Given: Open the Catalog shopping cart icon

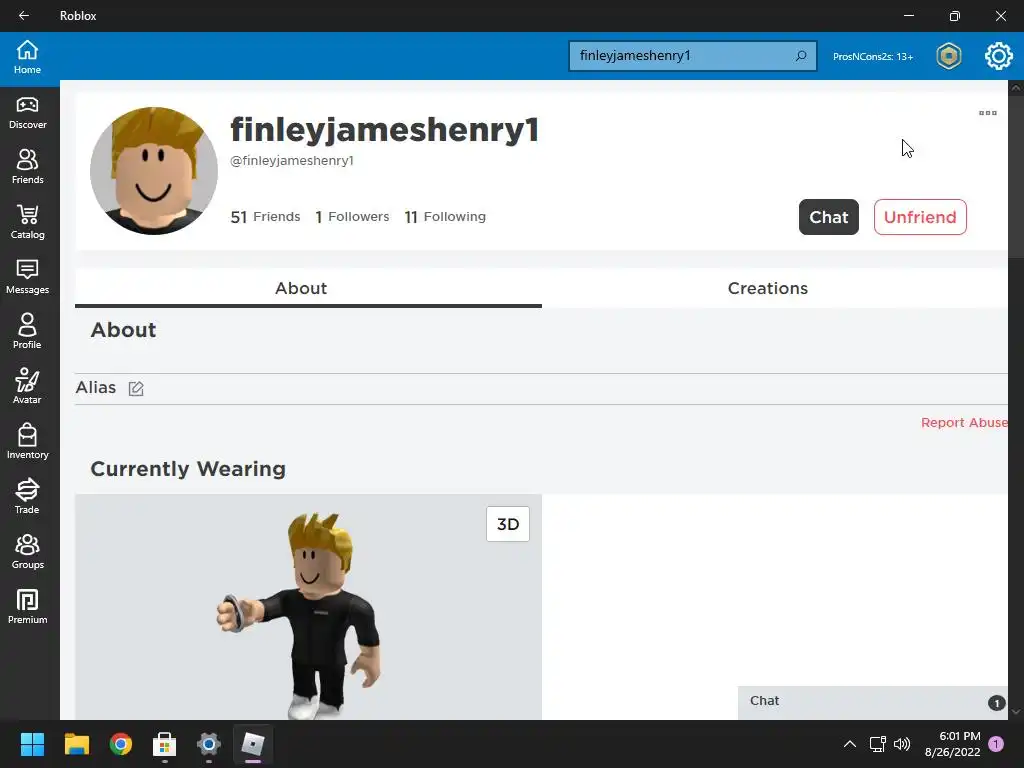Looking at the screenshot, I should point(27,222).
